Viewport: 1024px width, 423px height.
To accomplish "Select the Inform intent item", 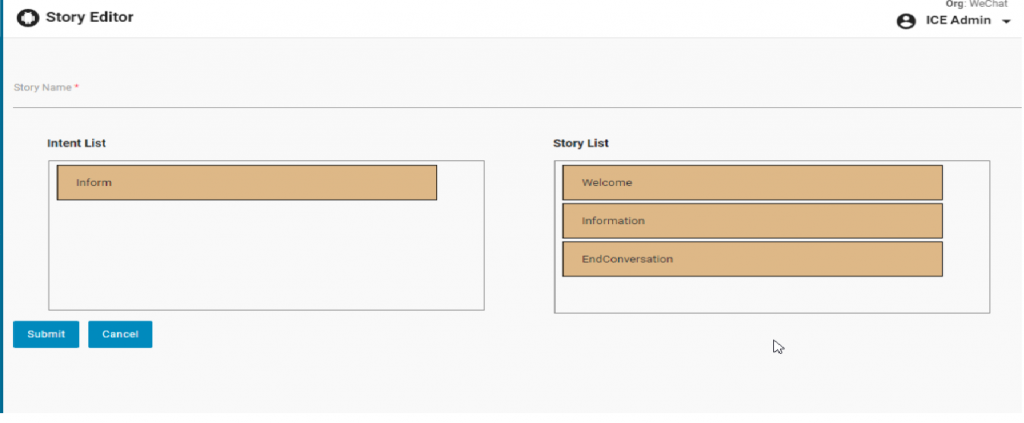I will (x=246, y=183).
